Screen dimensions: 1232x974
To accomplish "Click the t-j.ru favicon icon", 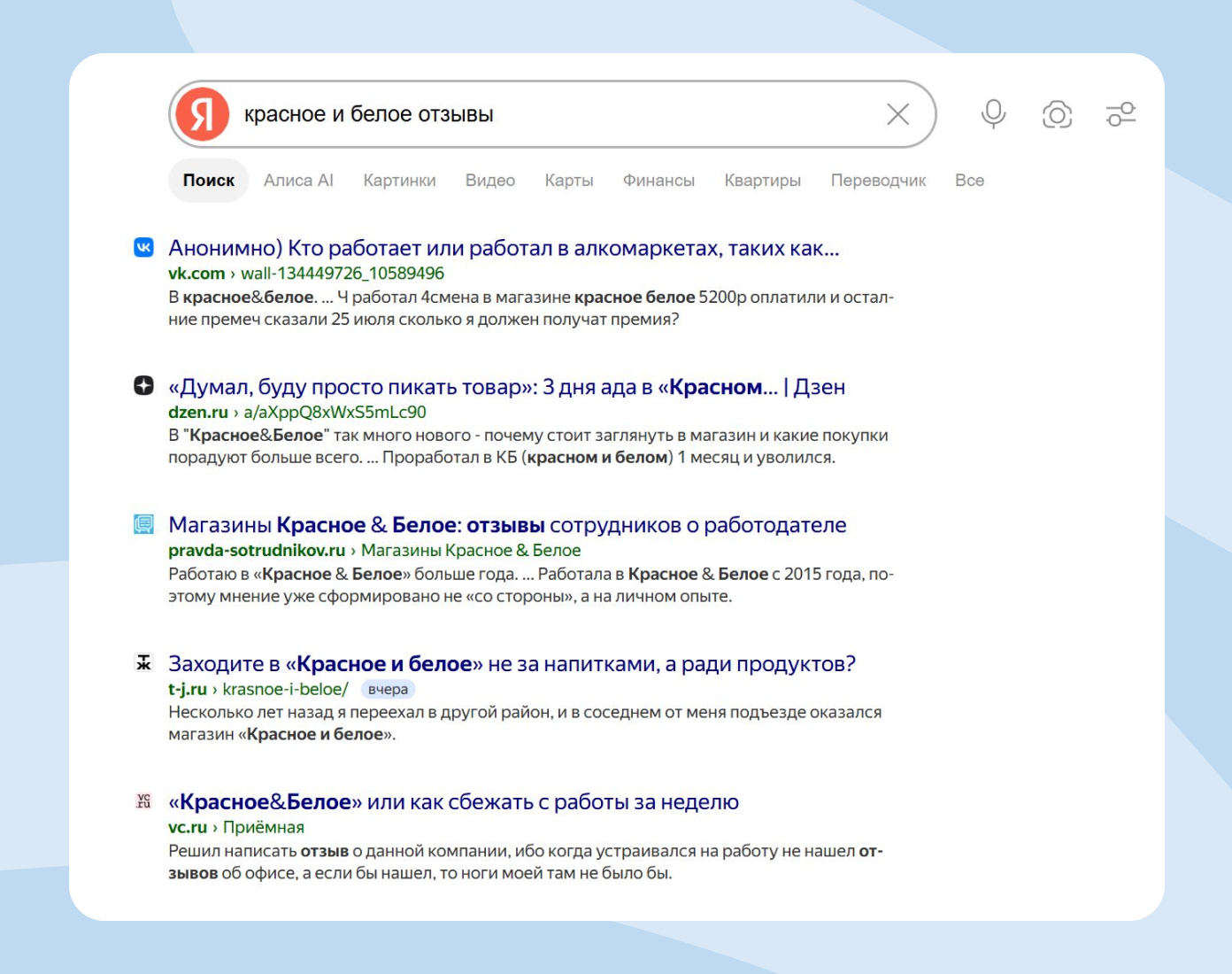I will [143, 662].
